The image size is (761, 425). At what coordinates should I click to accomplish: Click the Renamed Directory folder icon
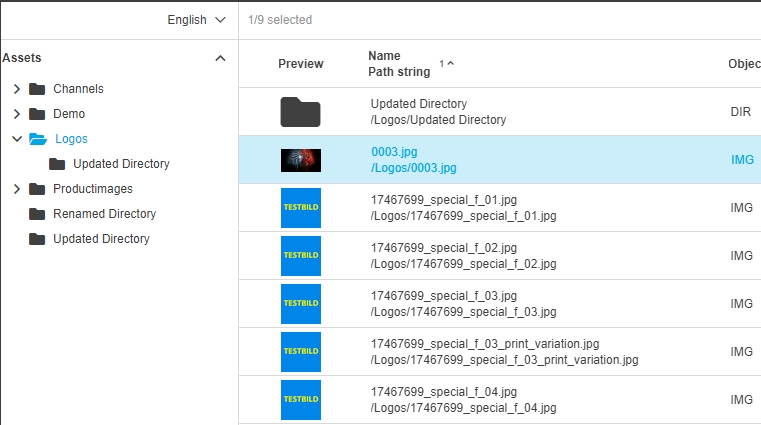[x=37, y=214]
